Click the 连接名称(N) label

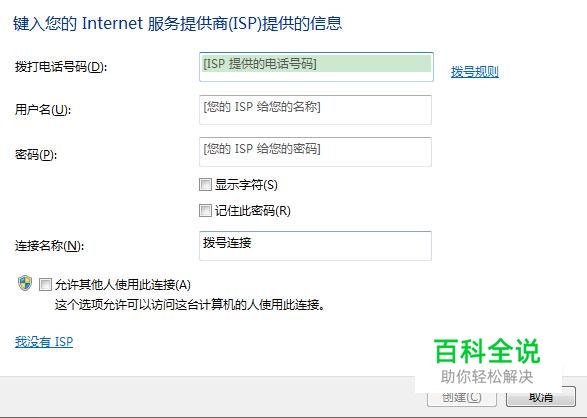[49, 246]
